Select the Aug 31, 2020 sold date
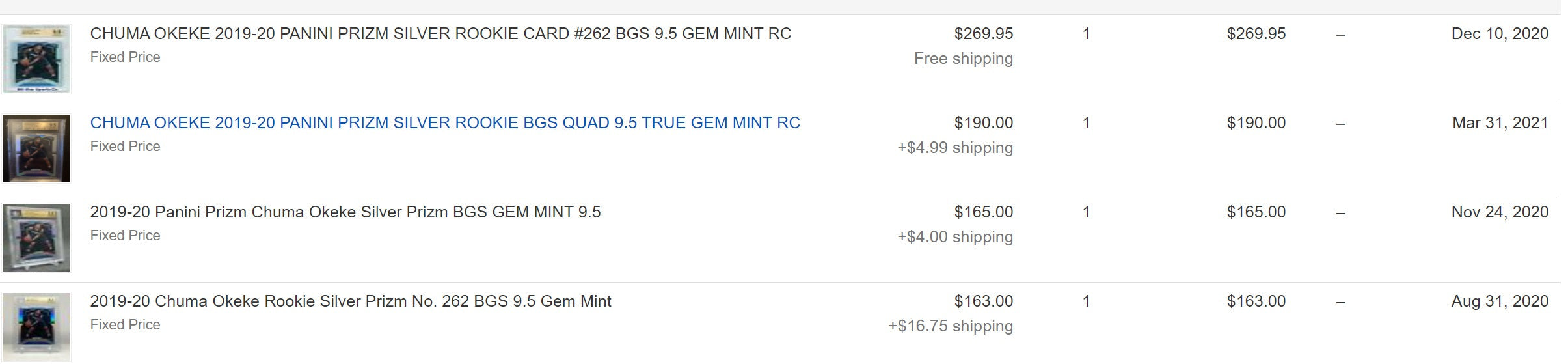Image resolution: width=1568 pixels, height=364 pixels. coord(1500,301)
